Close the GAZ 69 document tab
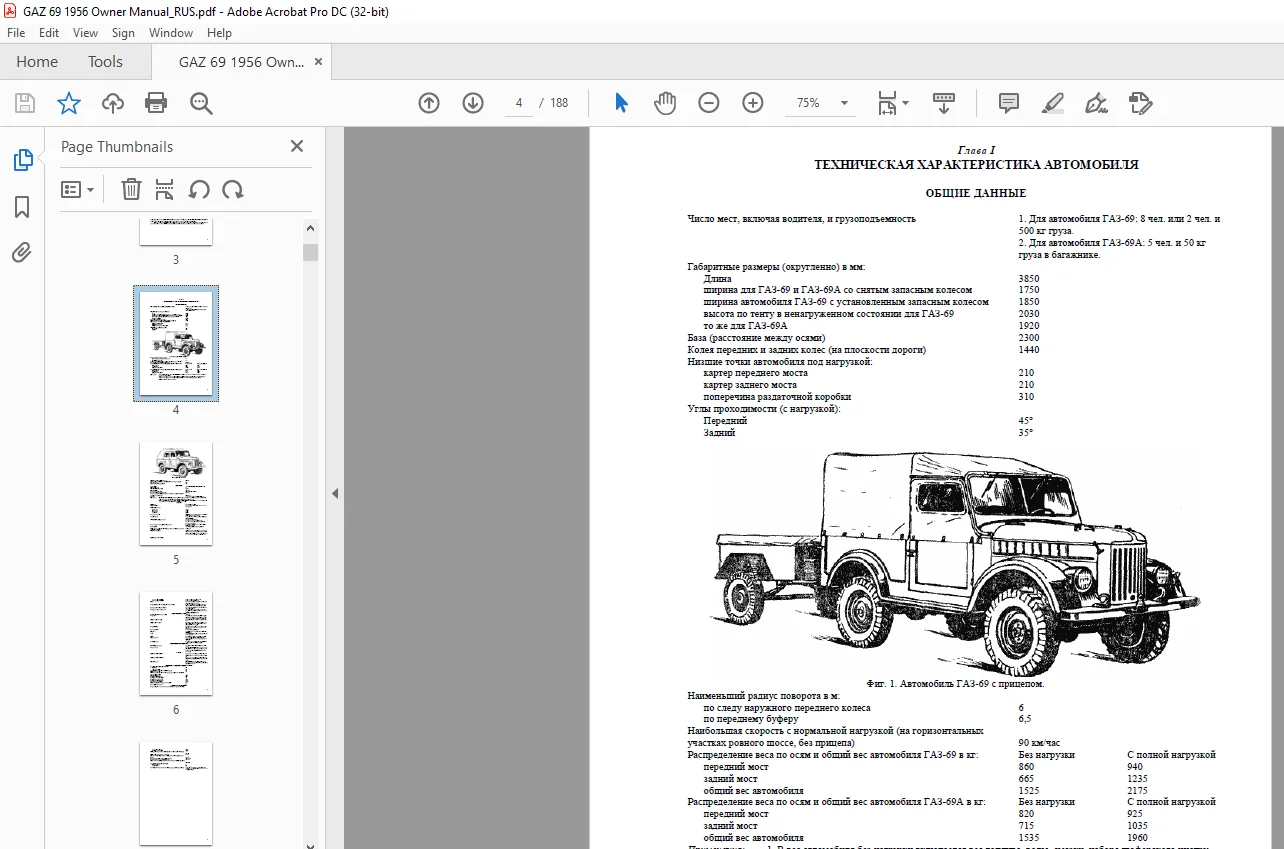The height and width of the screenshot is (849, 1284). (x=318, y=62)
